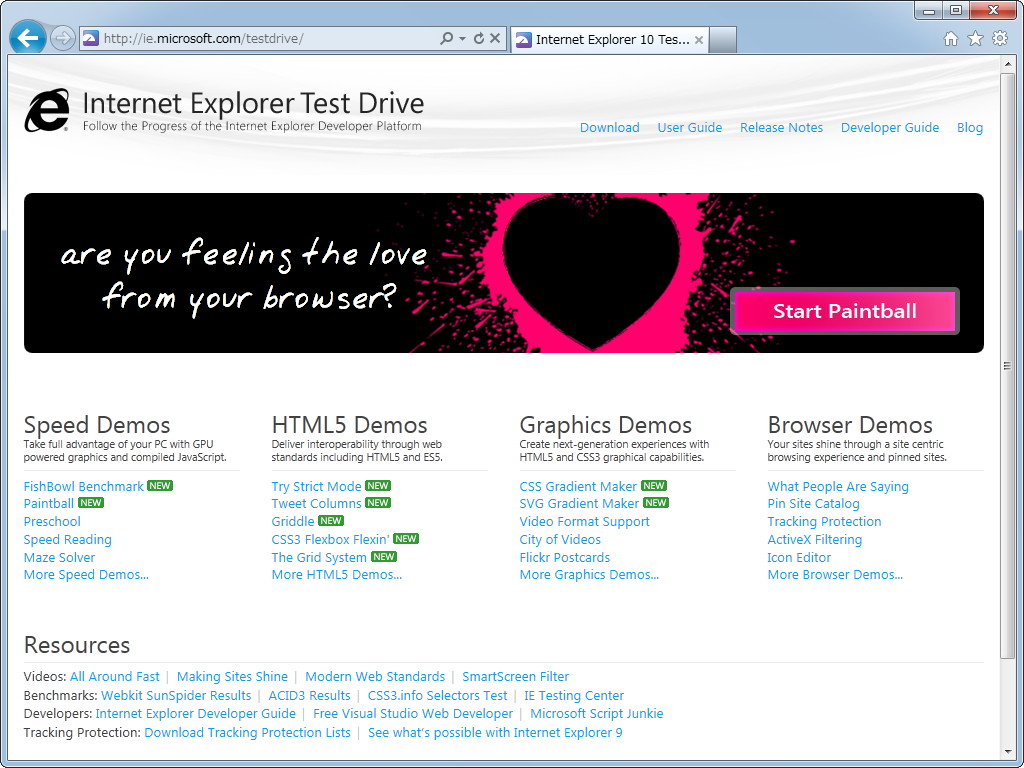Click the Back navigation arrow
This screenshot has height=768, width=1024.
point(28,38)
